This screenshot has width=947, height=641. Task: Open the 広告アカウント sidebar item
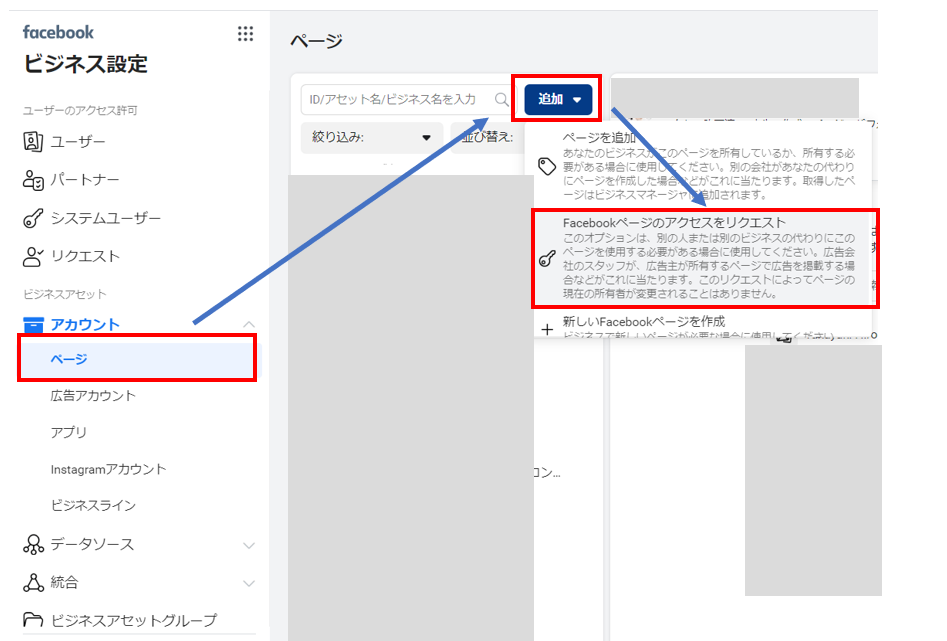[x=93, y=396]
